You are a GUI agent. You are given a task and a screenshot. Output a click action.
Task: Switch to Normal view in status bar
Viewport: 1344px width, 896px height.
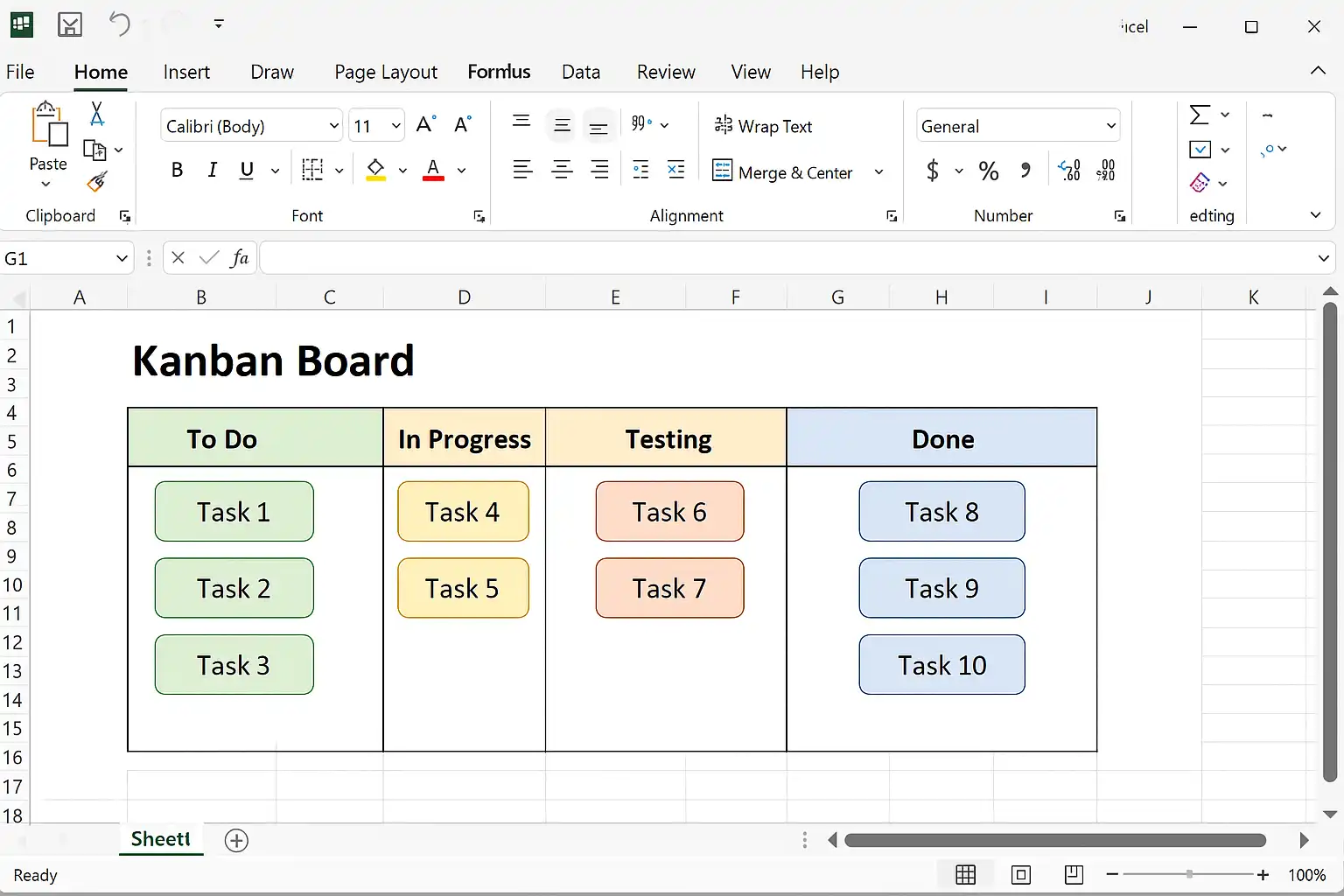click(x=966, y=874)
